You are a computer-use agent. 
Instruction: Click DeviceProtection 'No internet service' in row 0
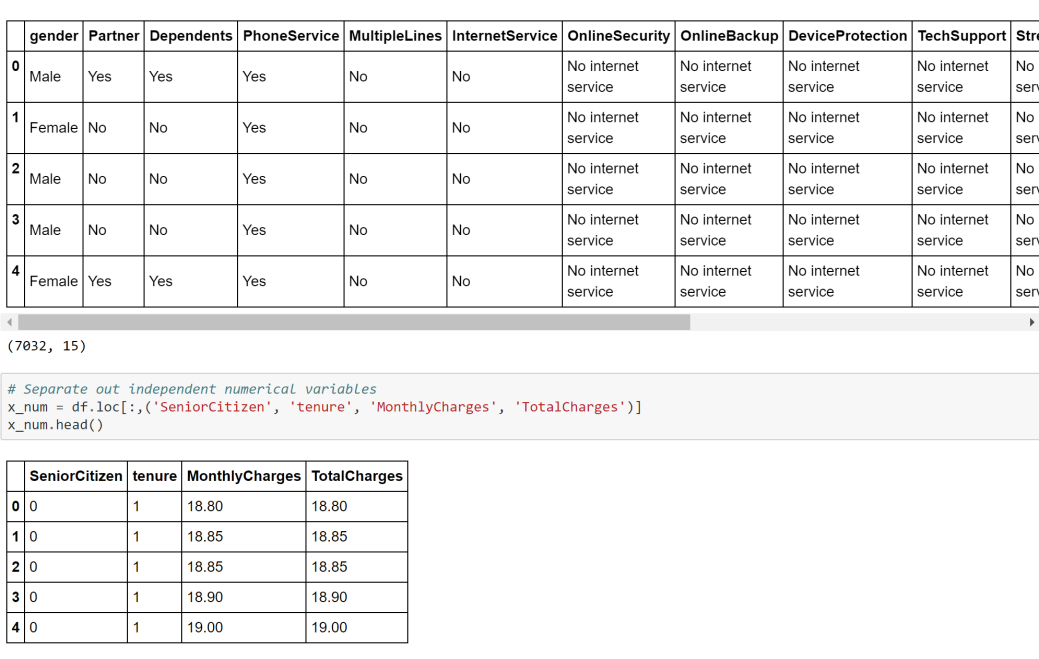848,77
